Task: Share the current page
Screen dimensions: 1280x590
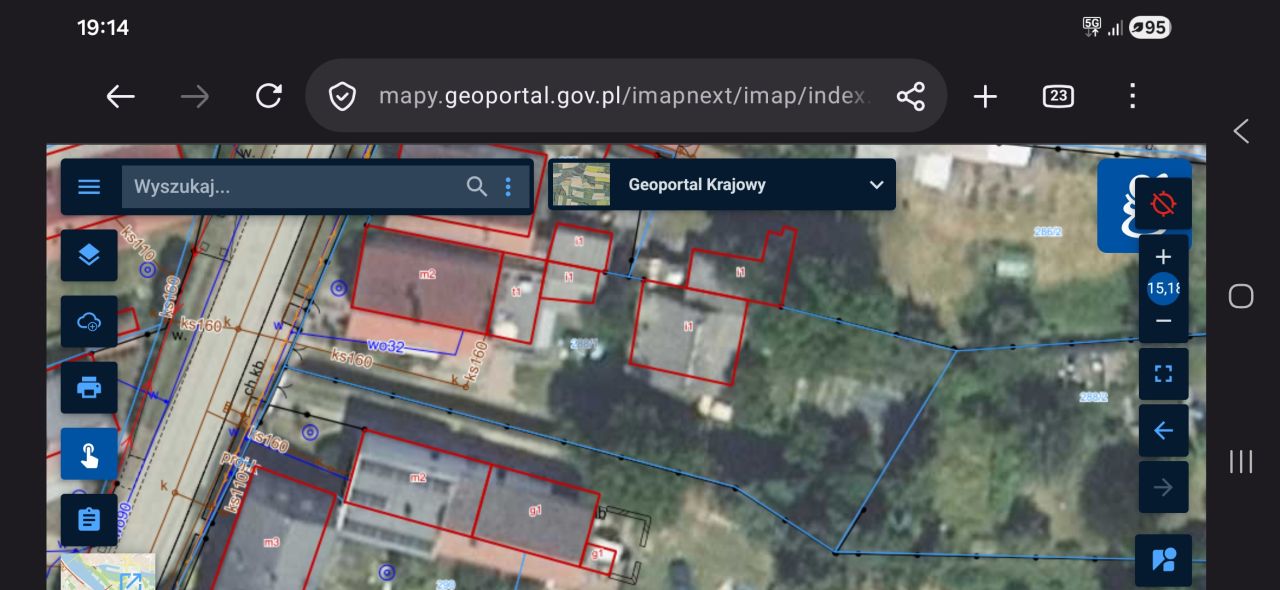Action: click(x=910, y=96)
